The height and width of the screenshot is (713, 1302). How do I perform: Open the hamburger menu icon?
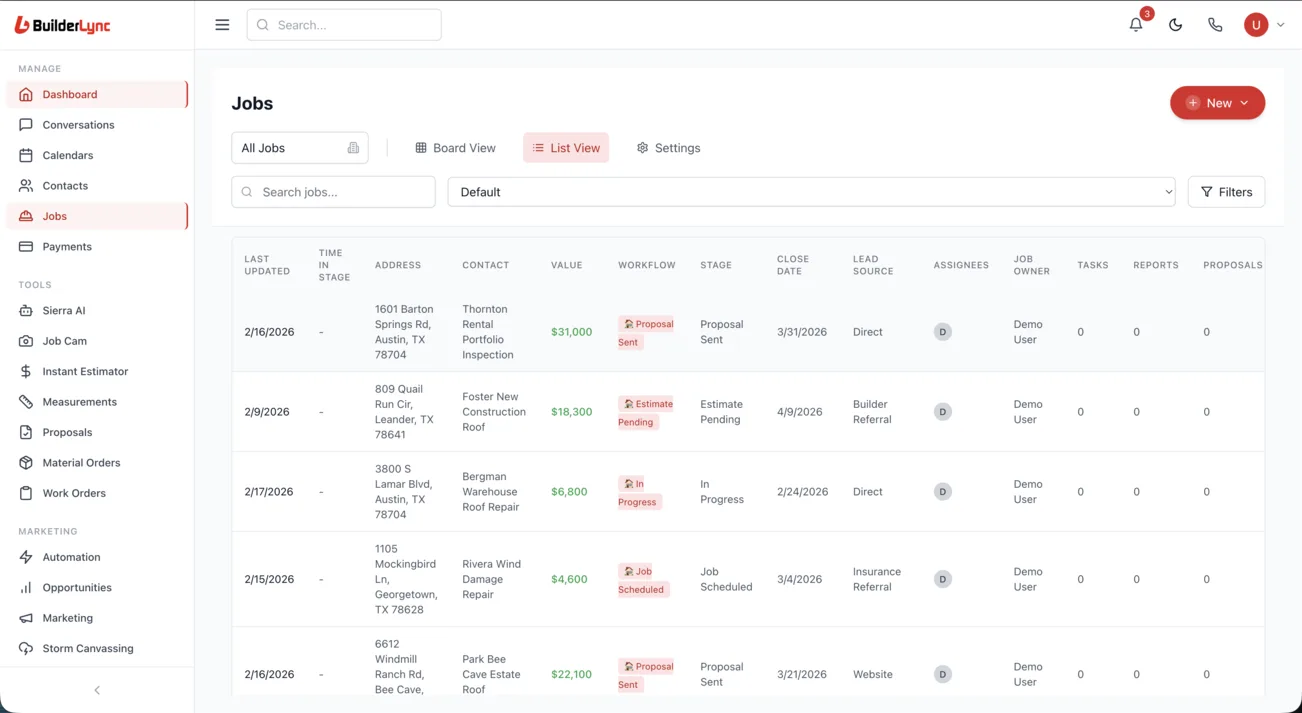tap(222, 25)
